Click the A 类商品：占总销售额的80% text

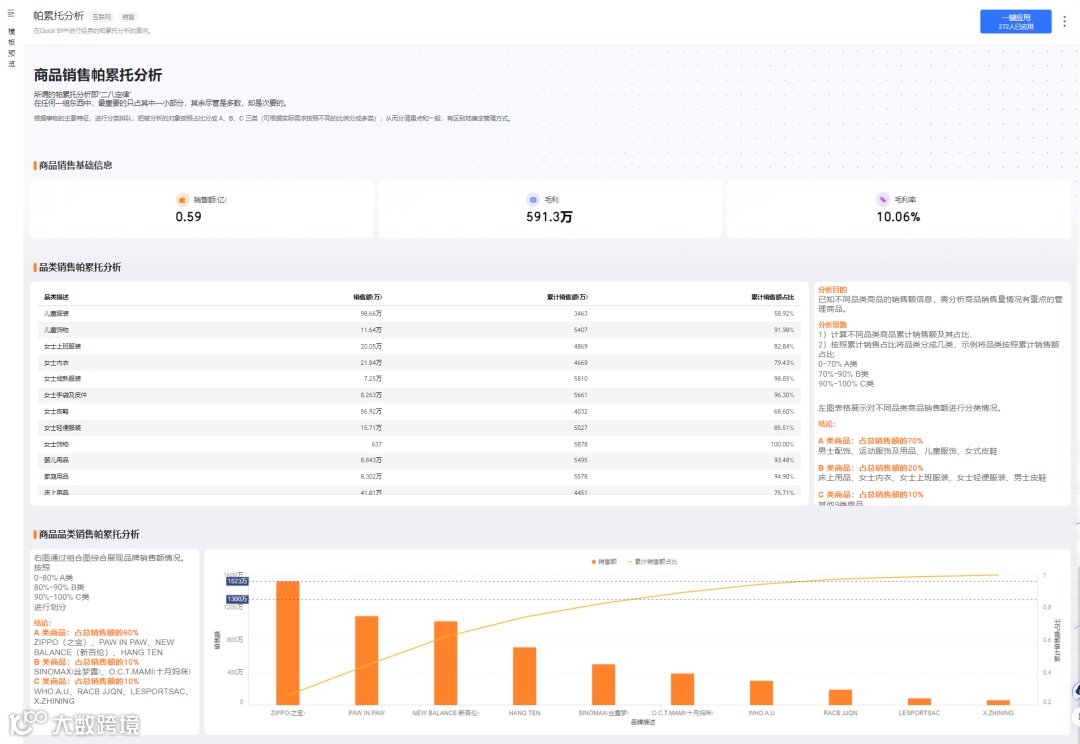coord(86,632)
